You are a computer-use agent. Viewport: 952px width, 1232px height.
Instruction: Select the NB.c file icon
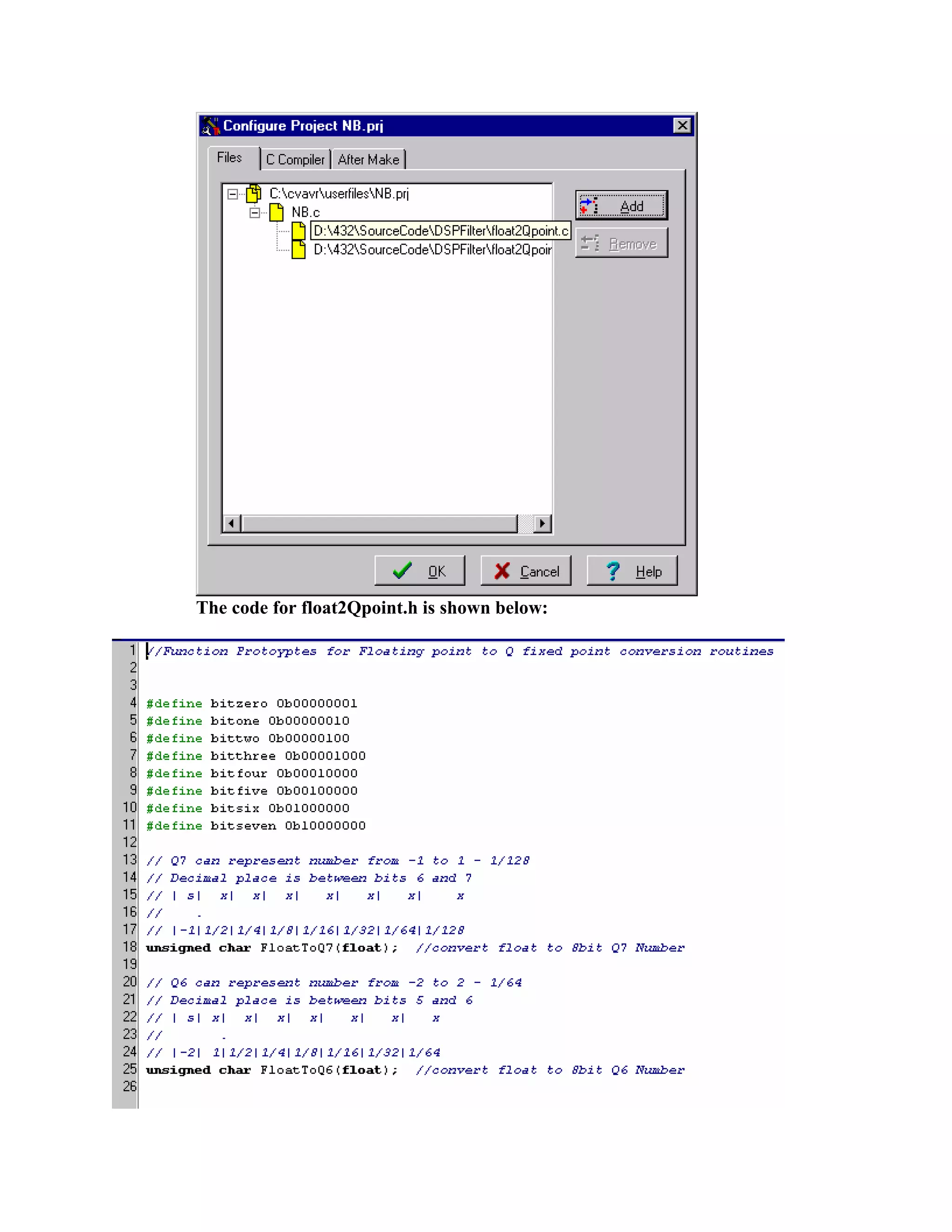click(277, 212)
